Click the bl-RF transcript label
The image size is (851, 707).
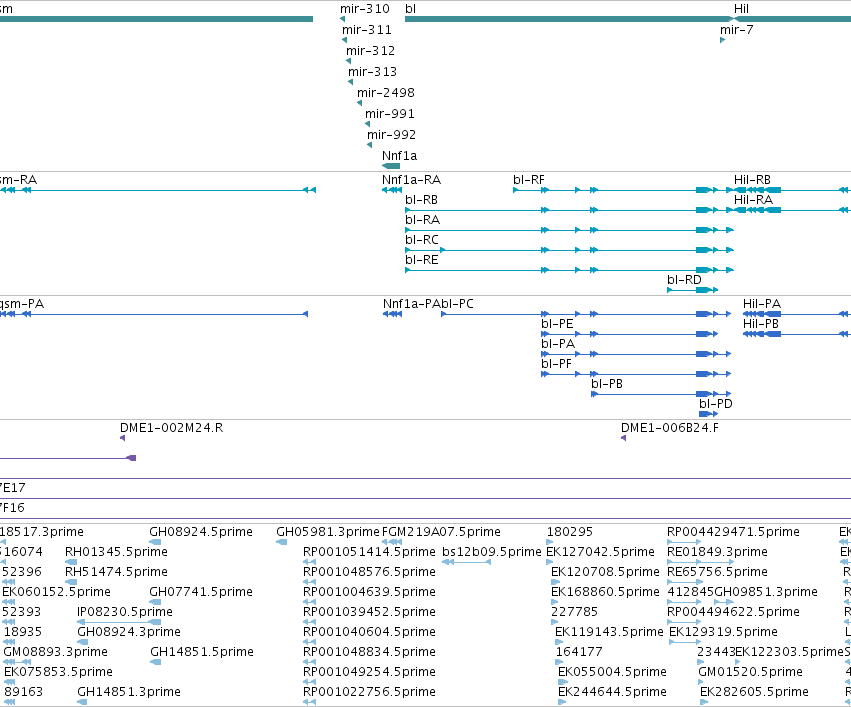(529, 180)
